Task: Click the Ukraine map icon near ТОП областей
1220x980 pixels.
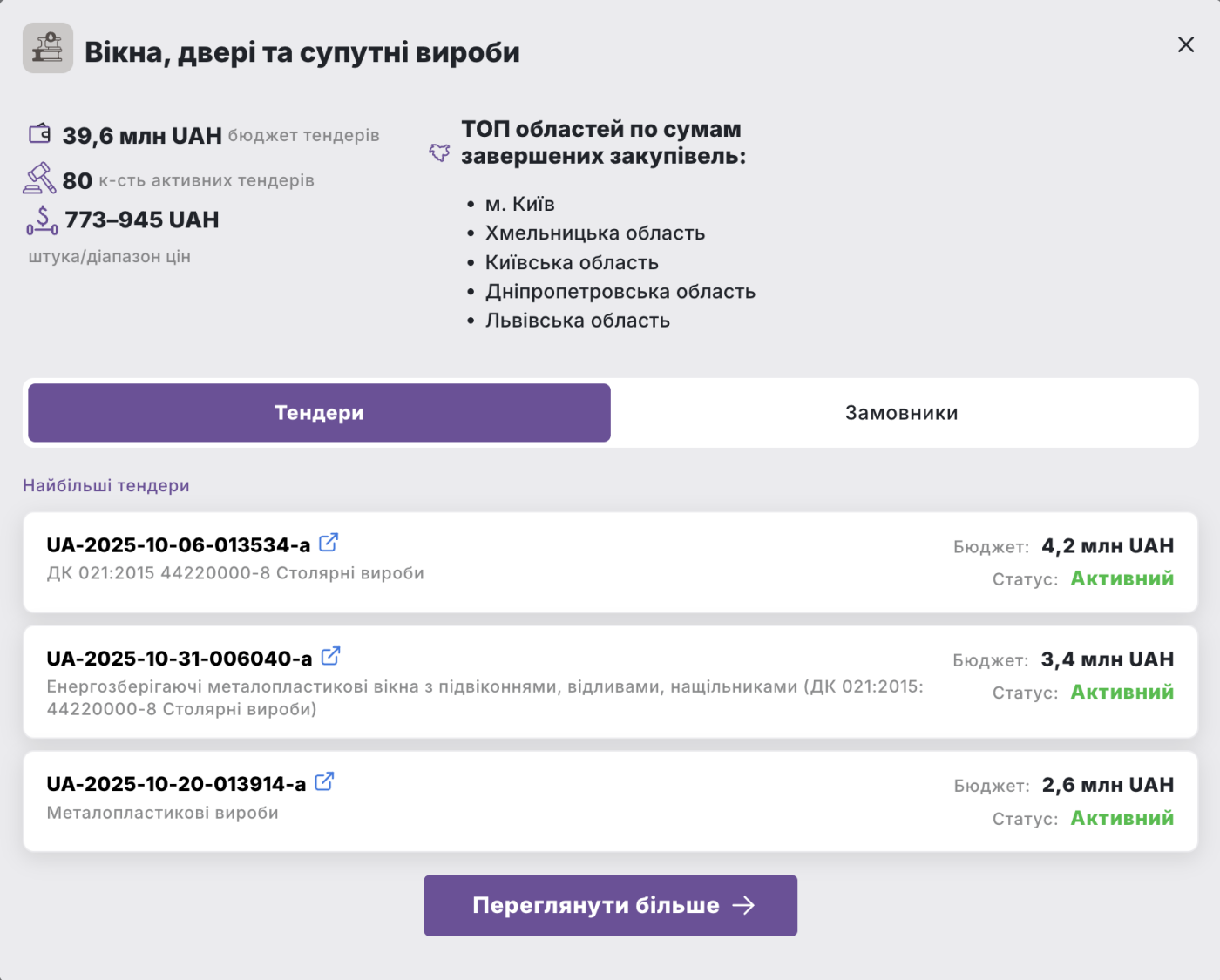Action: coord(439,152)
